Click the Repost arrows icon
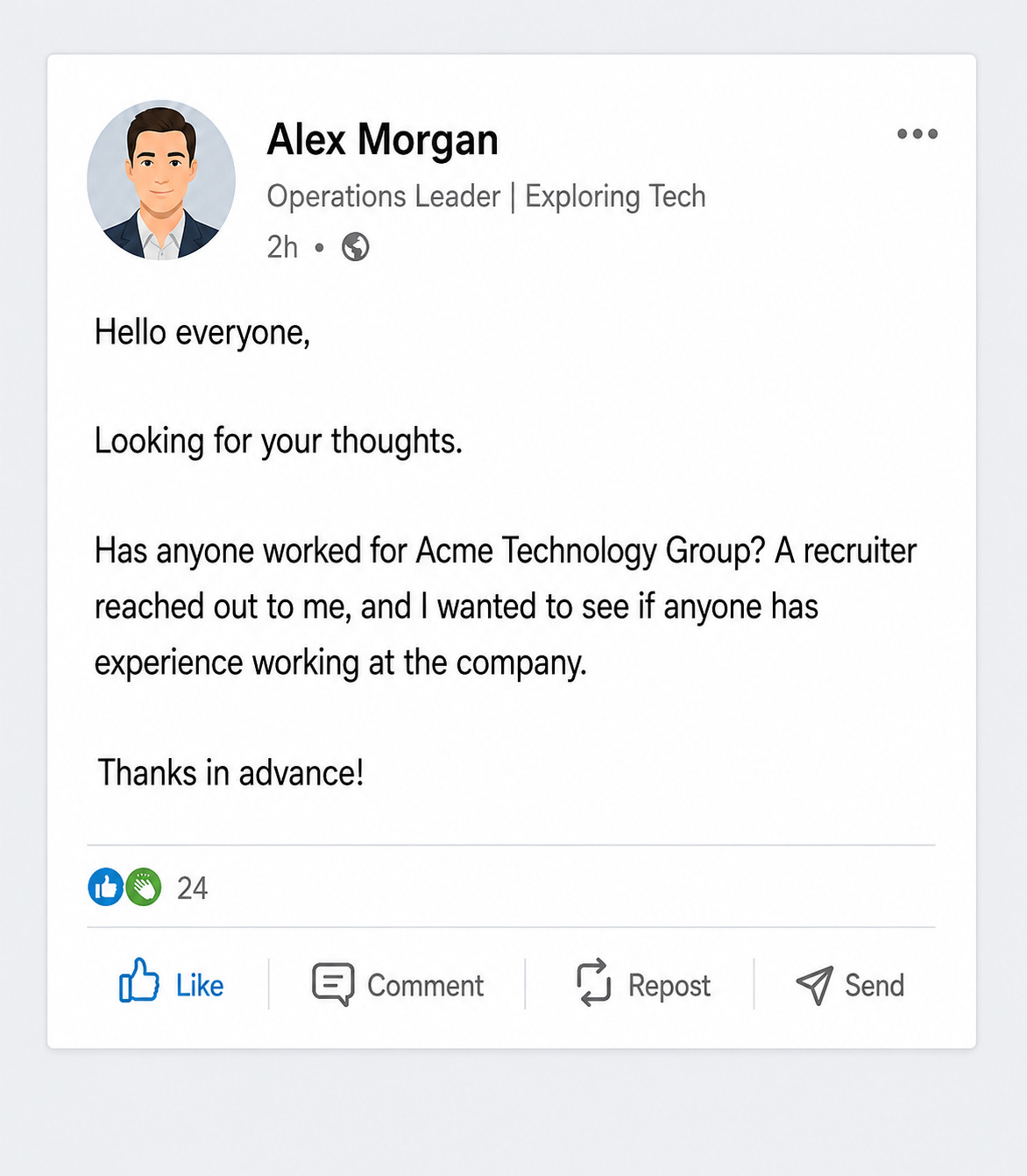This screenshot has height=1176, width=1027. click(x=594, y=981)
